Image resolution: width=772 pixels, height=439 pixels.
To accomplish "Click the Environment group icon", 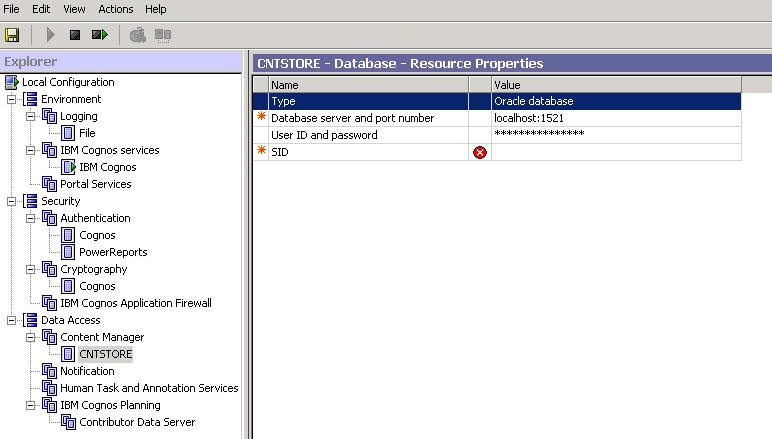I will [x=31, y=99].
